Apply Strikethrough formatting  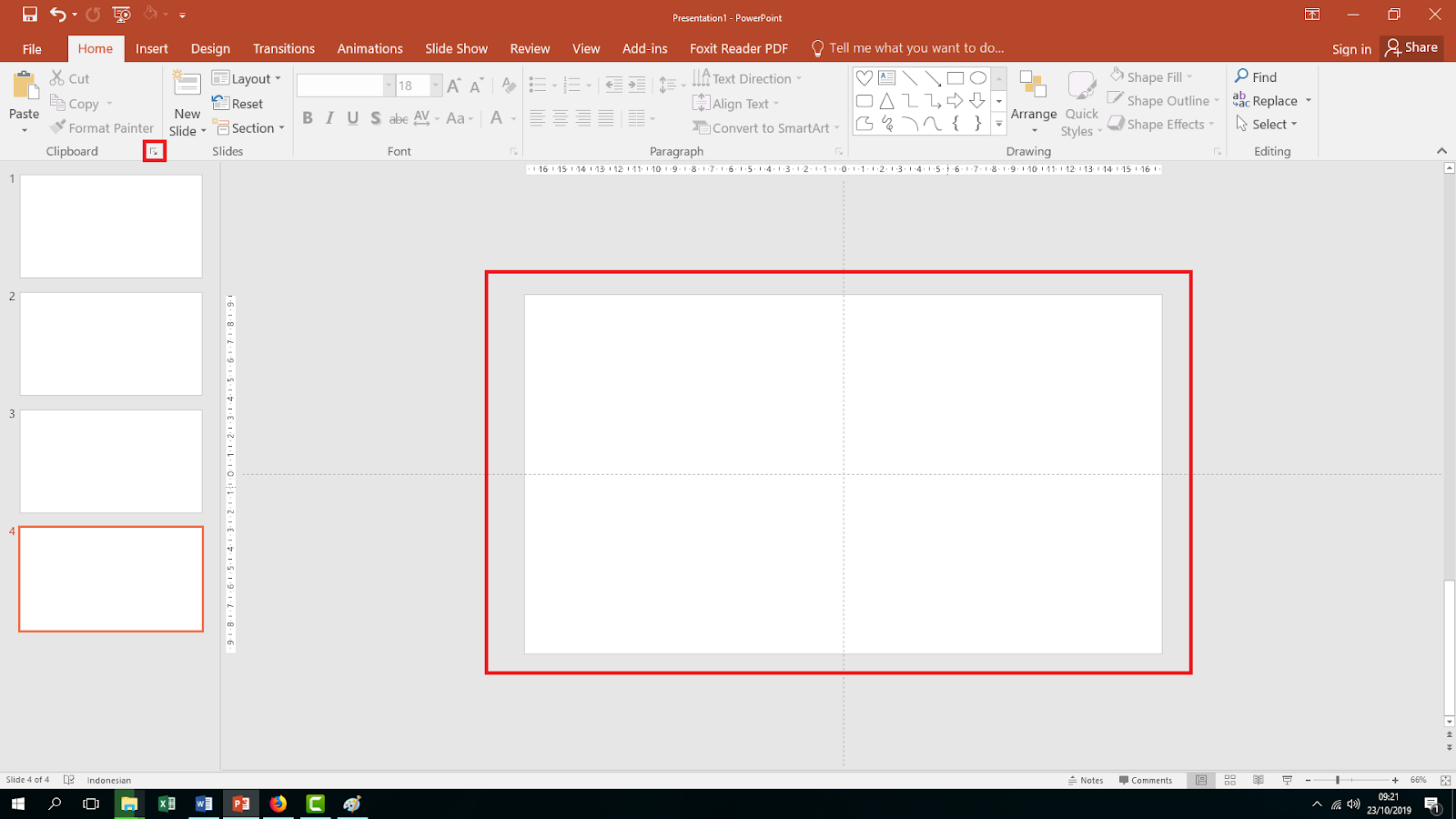click(399, 118)
